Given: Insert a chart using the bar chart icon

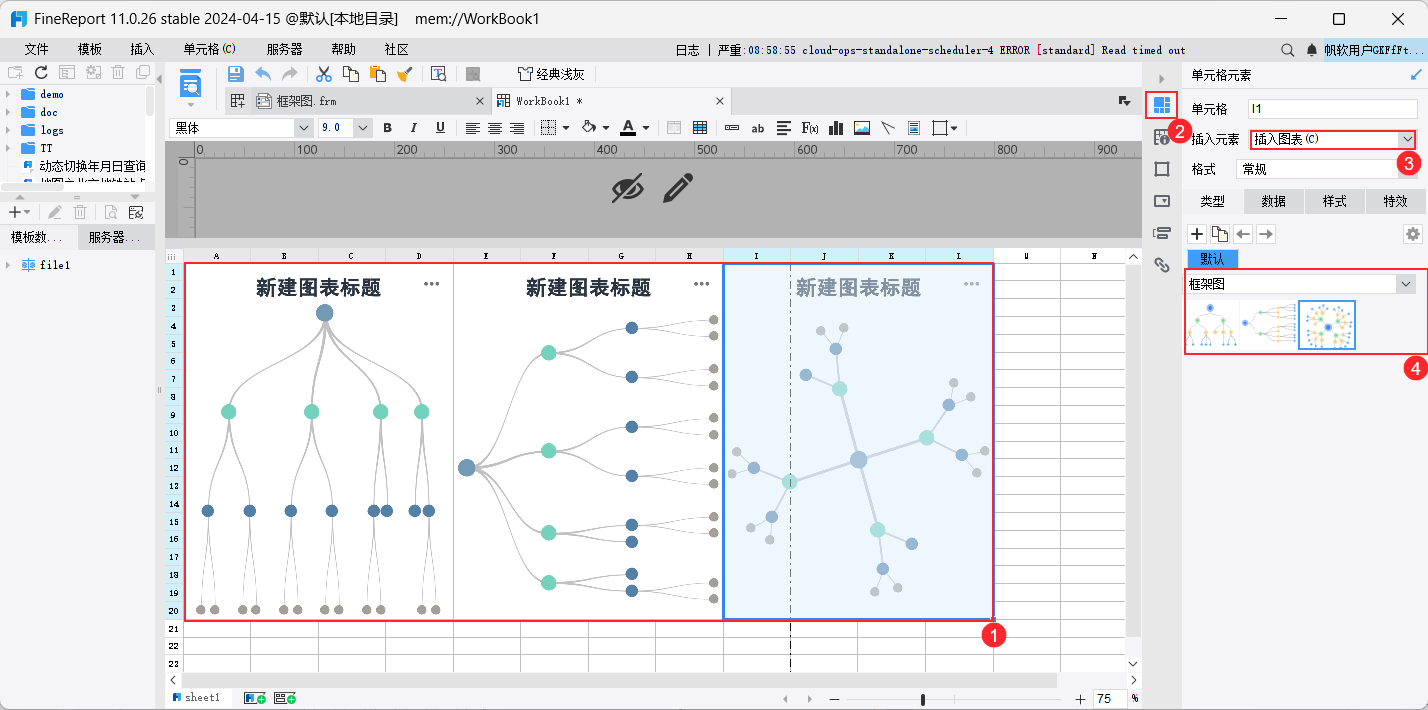Looking at the screenshot, I should 836,128.
